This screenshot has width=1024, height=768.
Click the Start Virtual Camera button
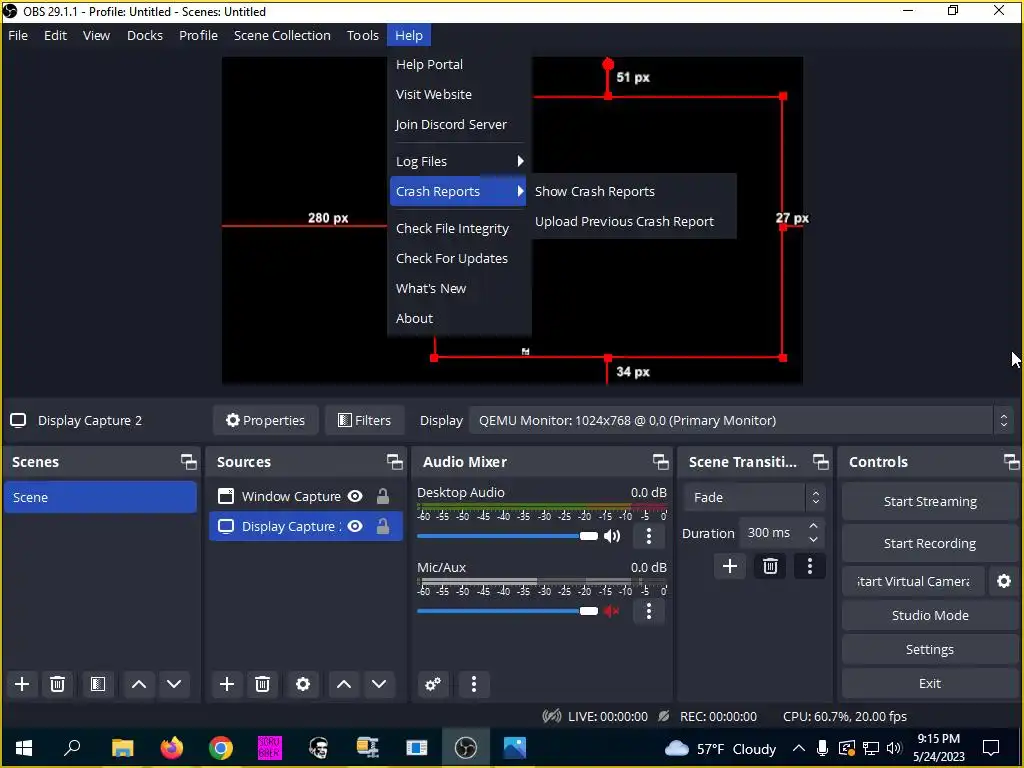tap(913, 581)
